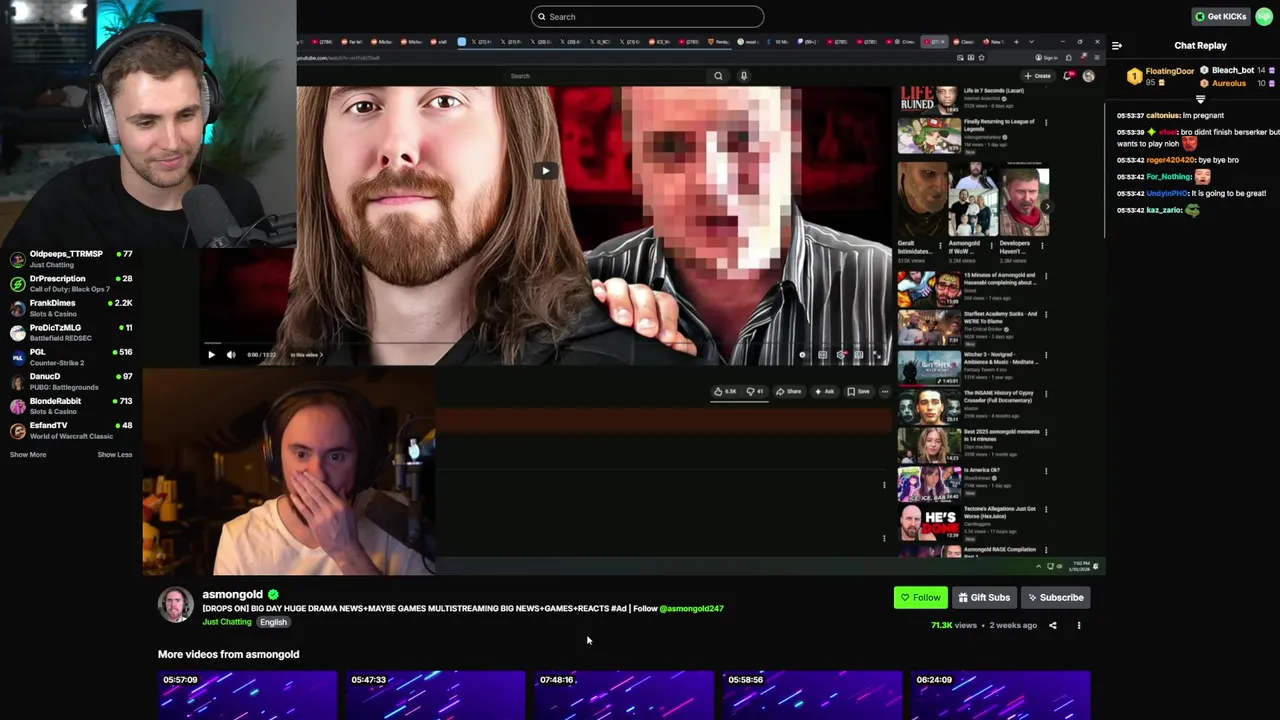Open the Just Chatting category link

coord(227,622)
